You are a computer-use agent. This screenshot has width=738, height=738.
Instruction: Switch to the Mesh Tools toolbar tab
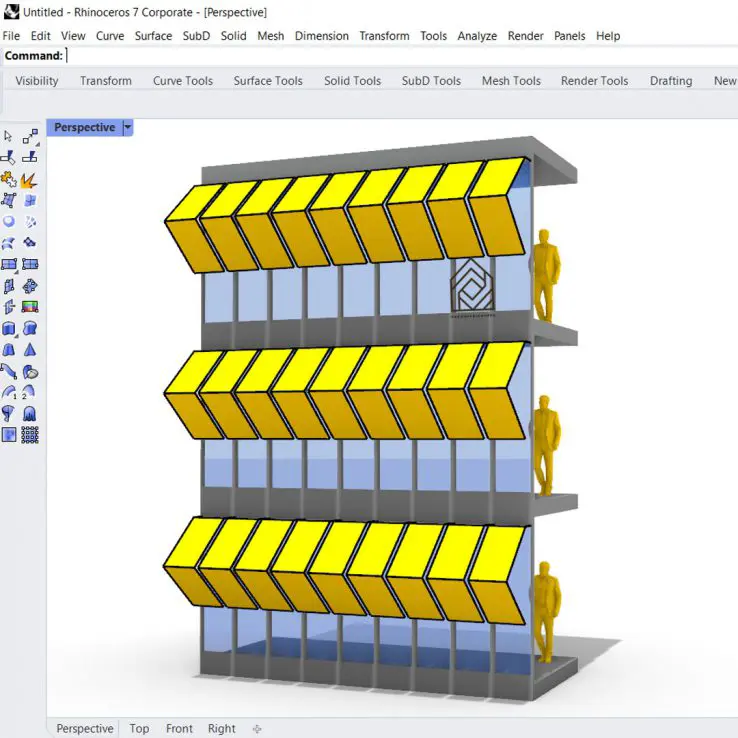(x=511, y=81)
